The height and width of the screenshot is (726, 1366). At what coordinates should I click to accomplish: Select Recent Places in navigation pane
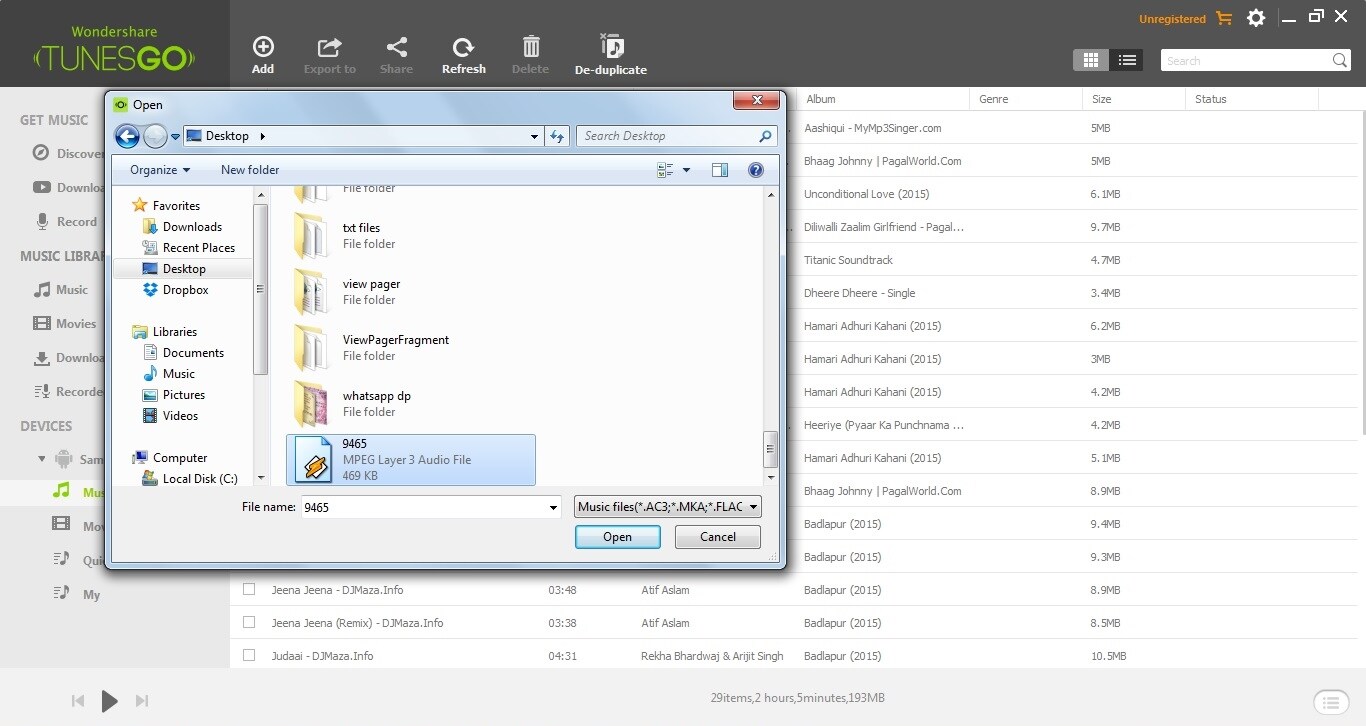point(199,248)
